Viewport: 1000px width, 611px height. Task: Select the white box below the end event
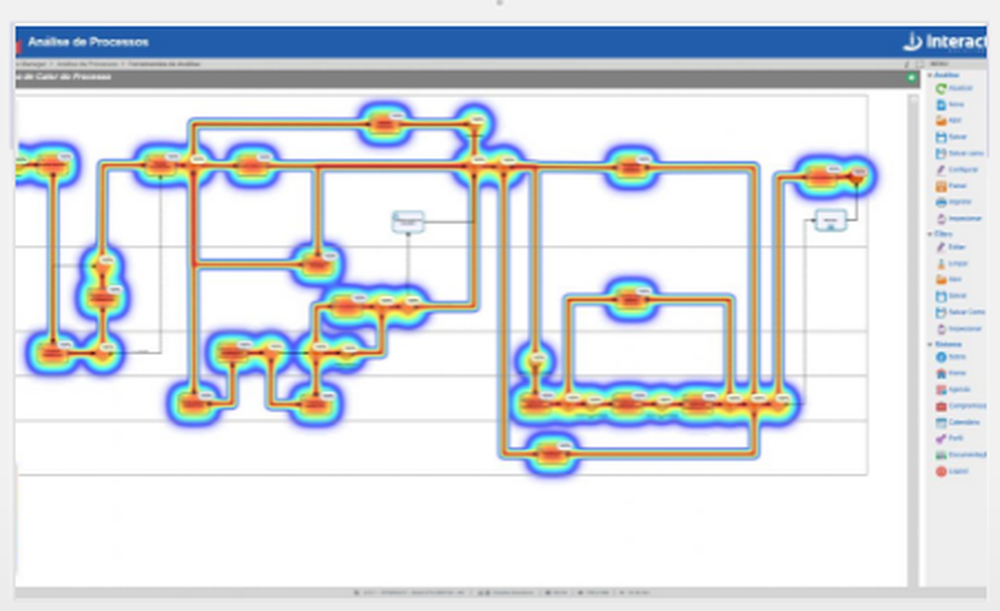831,221
